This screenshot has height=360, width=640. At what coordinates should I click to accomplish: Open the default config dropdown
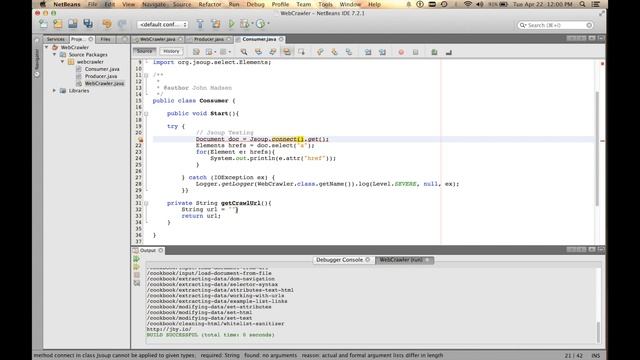tap(162, 24)
